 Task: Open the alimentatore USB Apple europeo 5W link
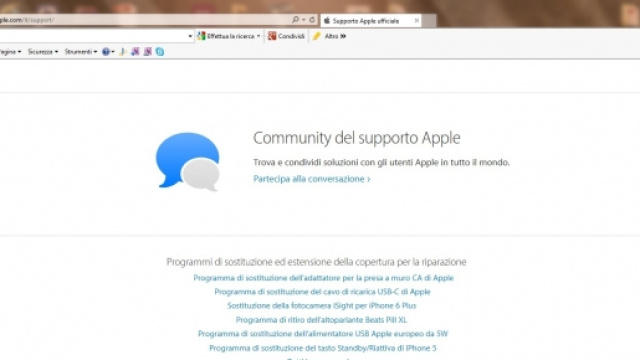pyautogui.click(x=323, y=334)
